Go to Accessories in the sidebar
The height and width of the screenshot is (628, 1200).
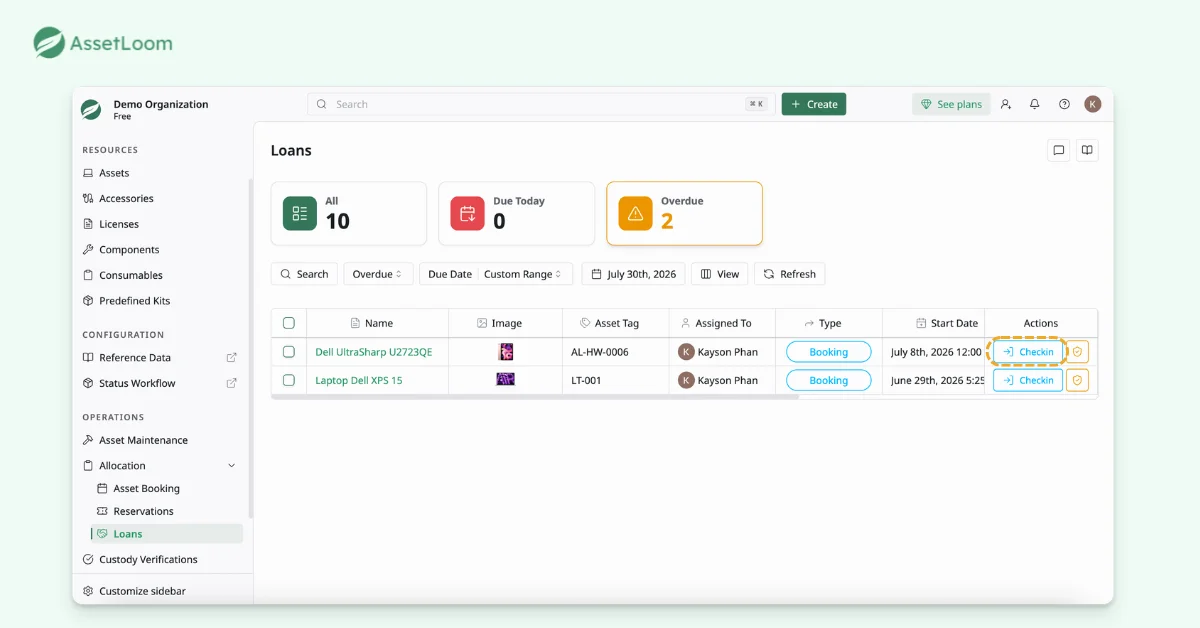126,199
